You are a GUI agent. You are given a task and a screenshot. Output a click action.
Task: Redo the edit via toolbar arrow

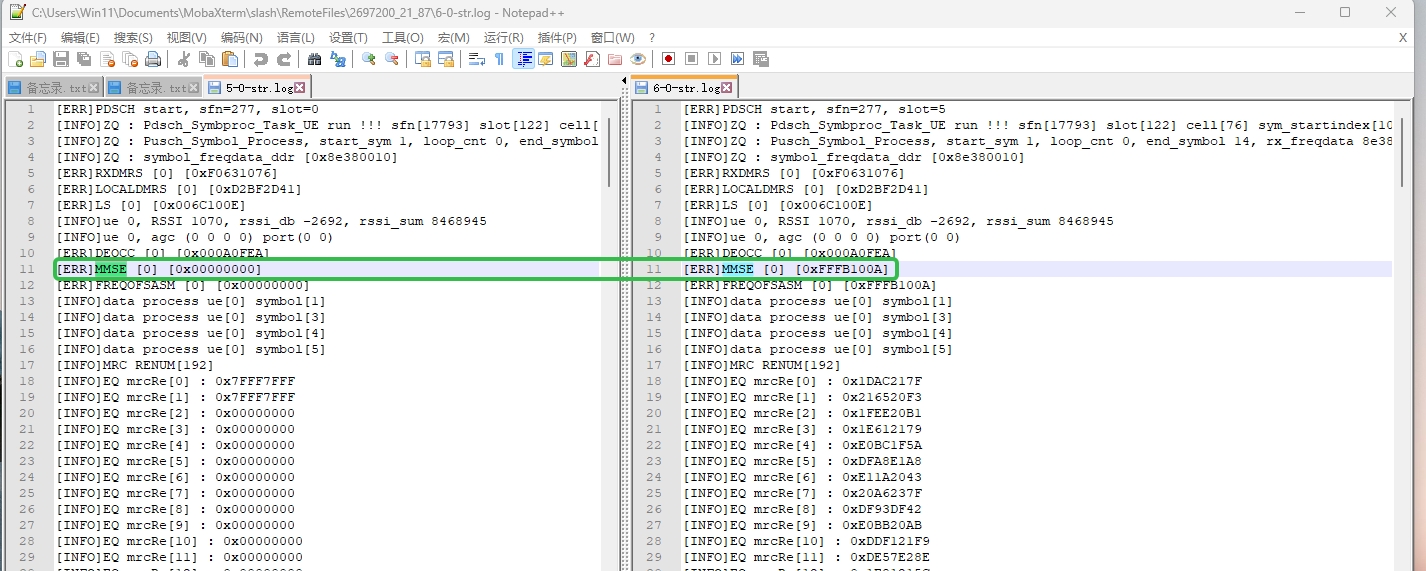283,59
